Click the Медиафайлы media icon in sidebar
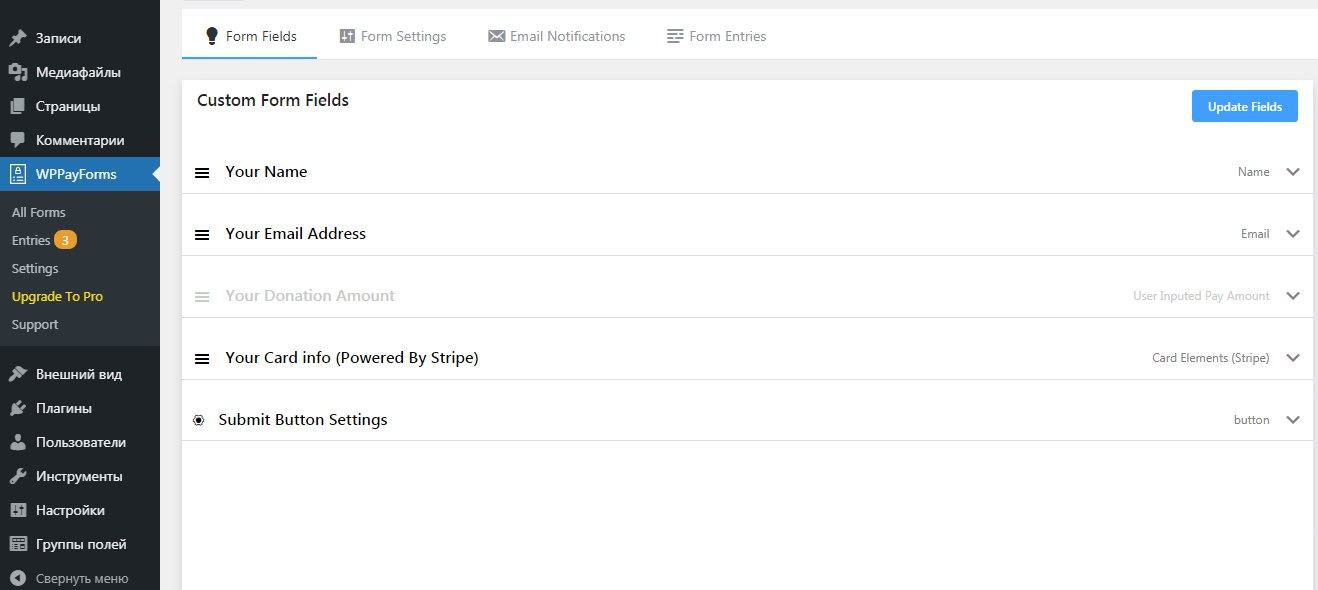The width and height of the screenshot is (1318, 590). point(18,72)
